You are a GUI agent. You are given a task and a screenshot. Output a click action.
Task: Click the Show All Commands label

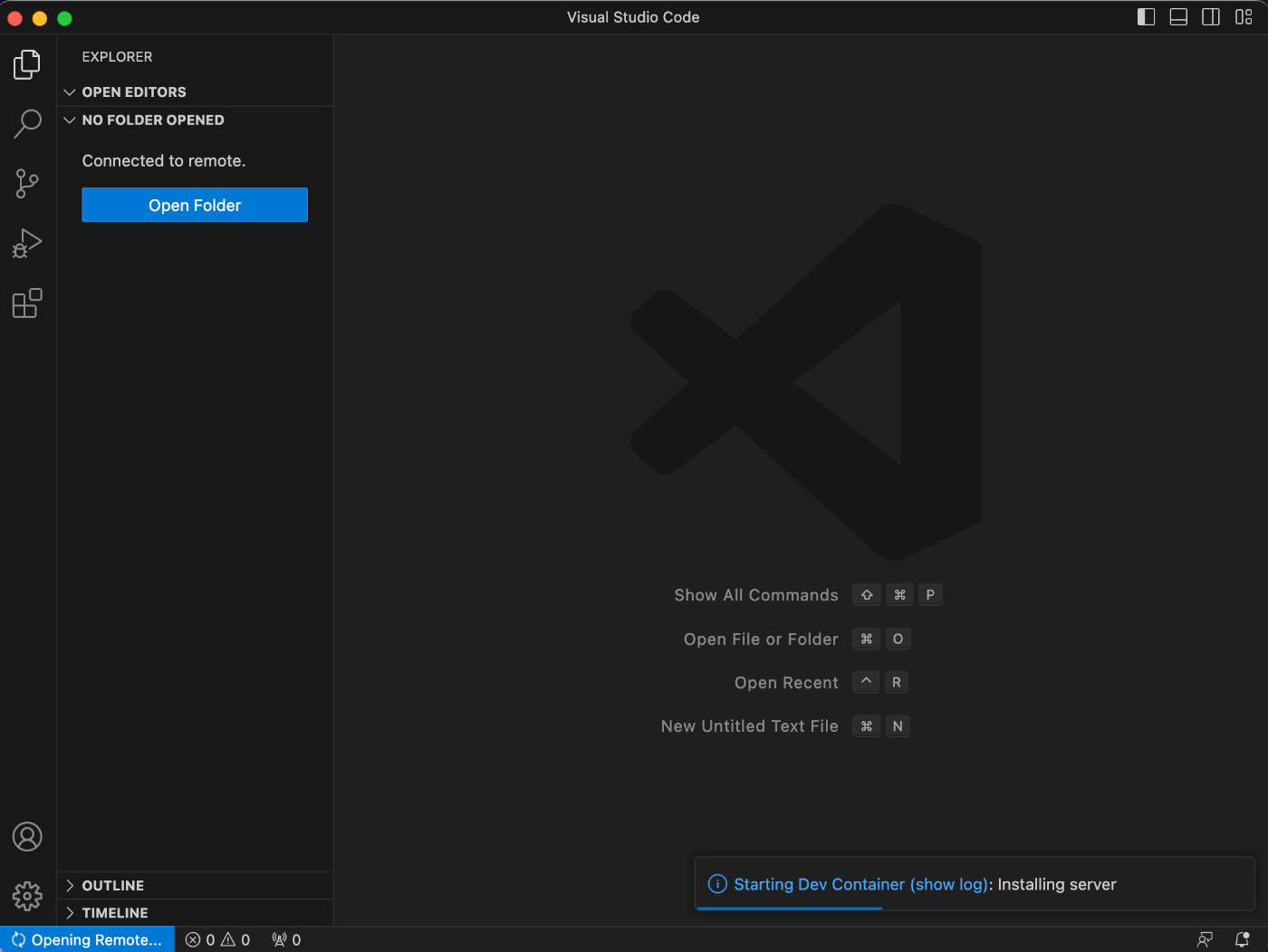coord(756,595)
